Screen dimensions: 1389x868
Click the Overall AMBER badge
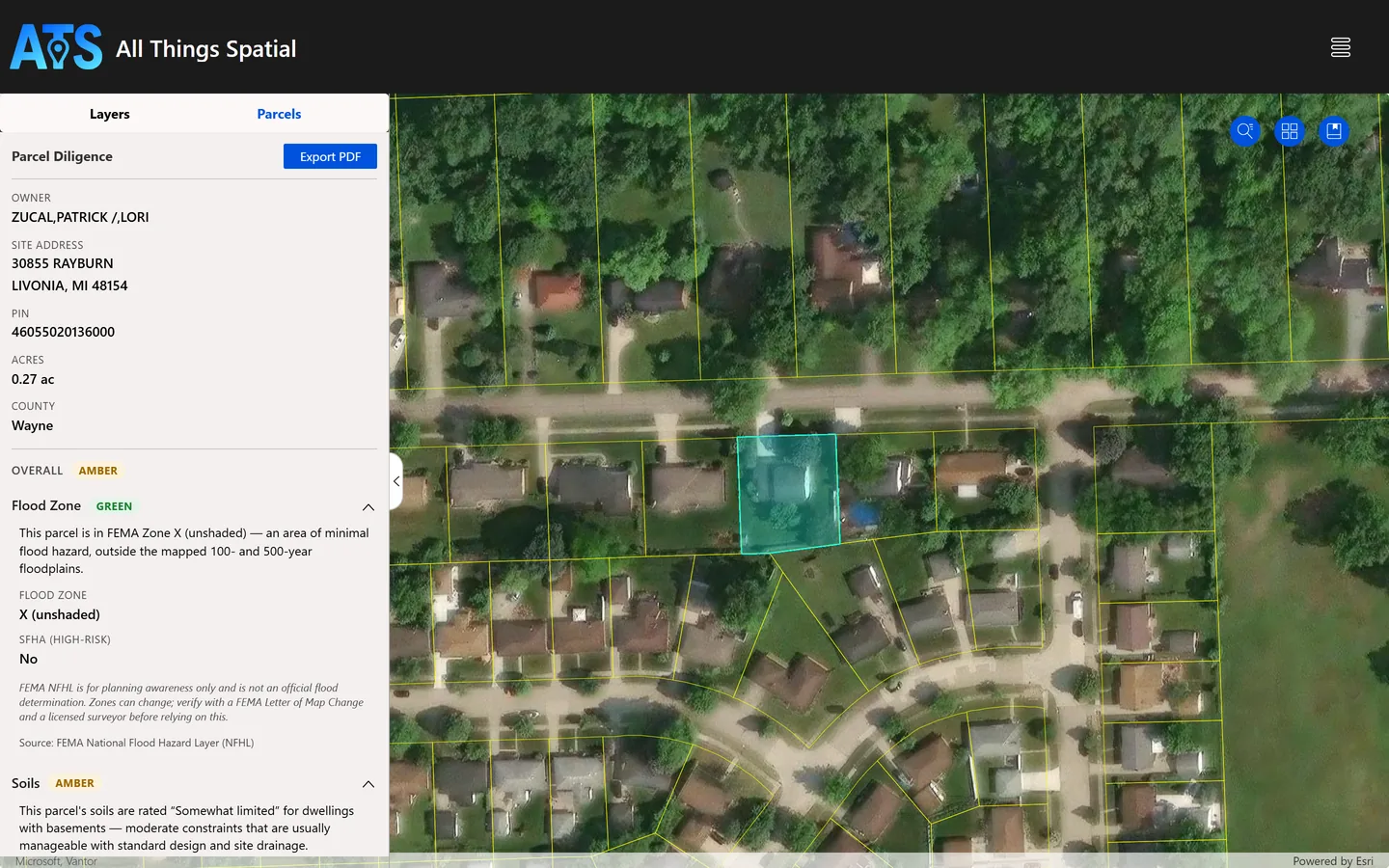(98, 471)
